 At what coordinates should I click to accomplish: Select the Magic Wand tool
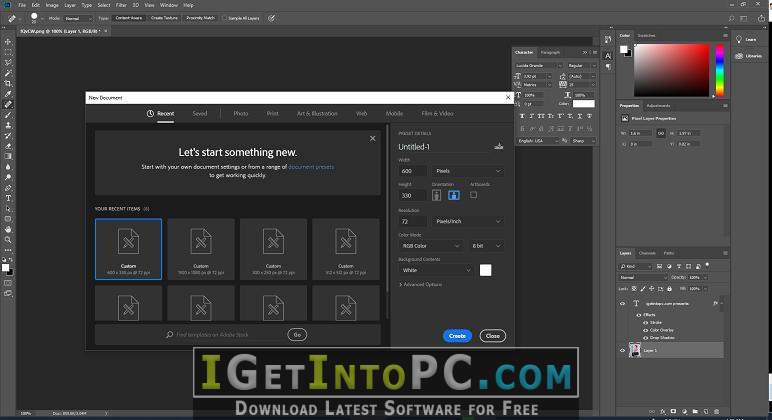8,73
